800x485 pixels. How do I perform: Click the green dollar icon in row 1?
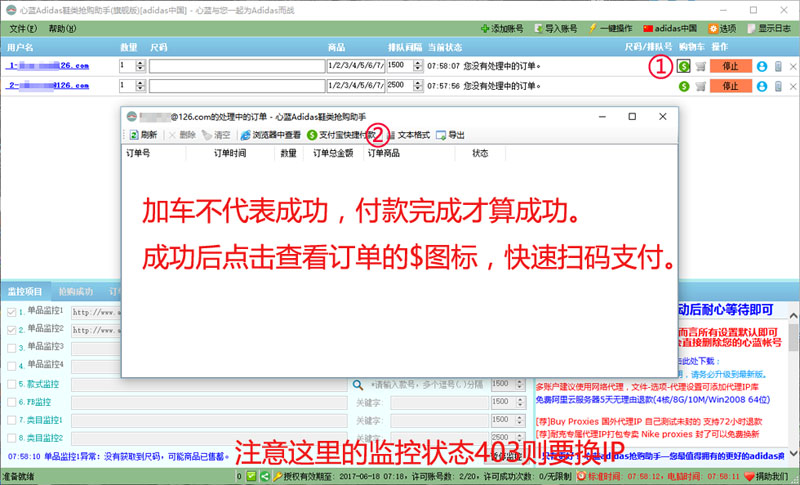683,66
